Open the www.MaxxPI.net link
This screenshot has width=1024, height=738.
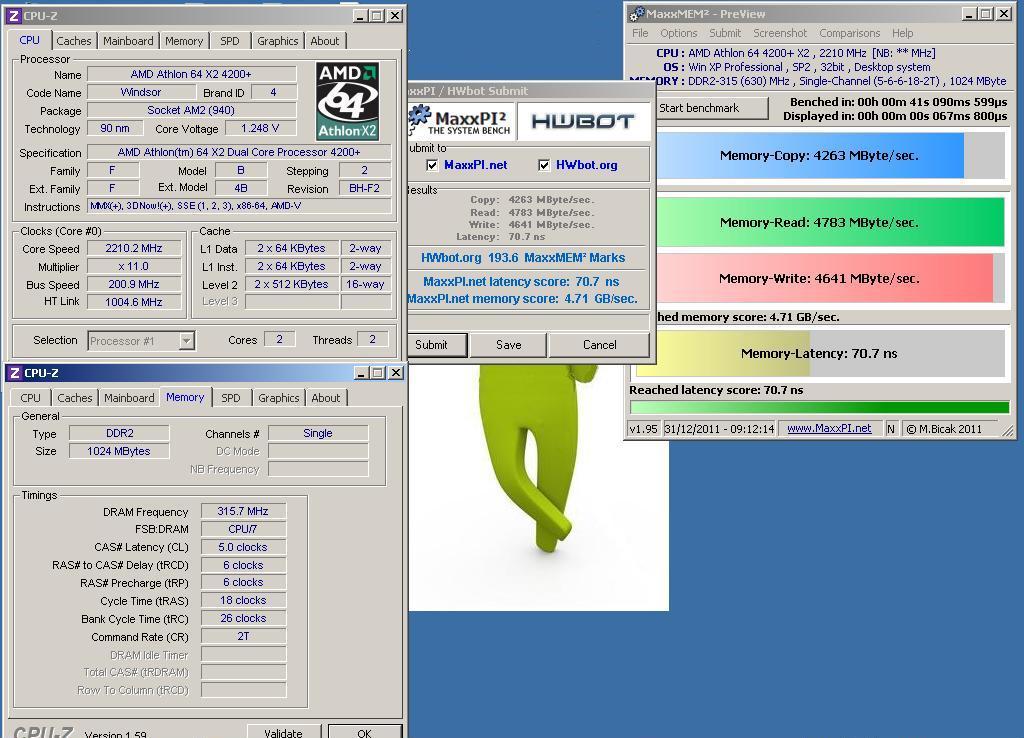tap(829, 428)
